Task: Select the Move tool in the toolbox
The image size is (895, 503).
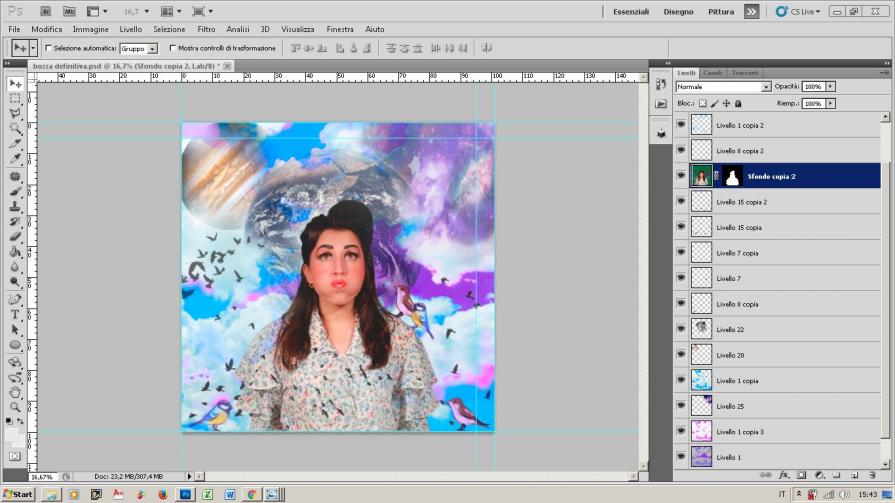Action: 15,84
